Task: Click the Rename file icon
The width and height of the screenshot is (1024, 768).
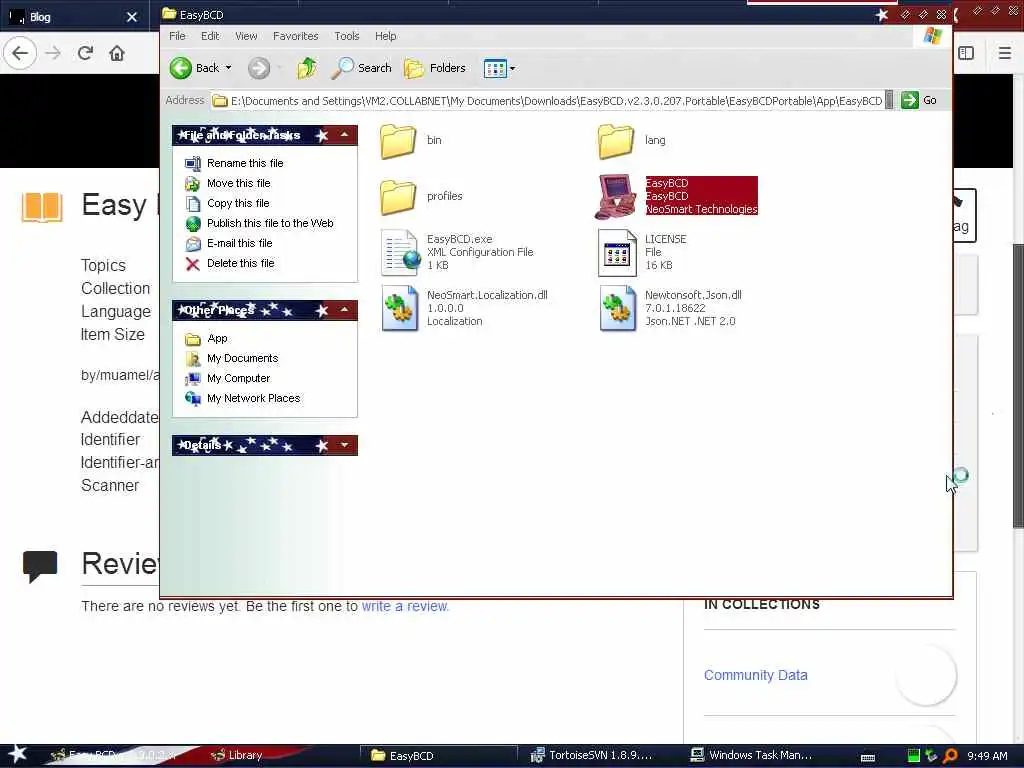Action: pos(193,163)
